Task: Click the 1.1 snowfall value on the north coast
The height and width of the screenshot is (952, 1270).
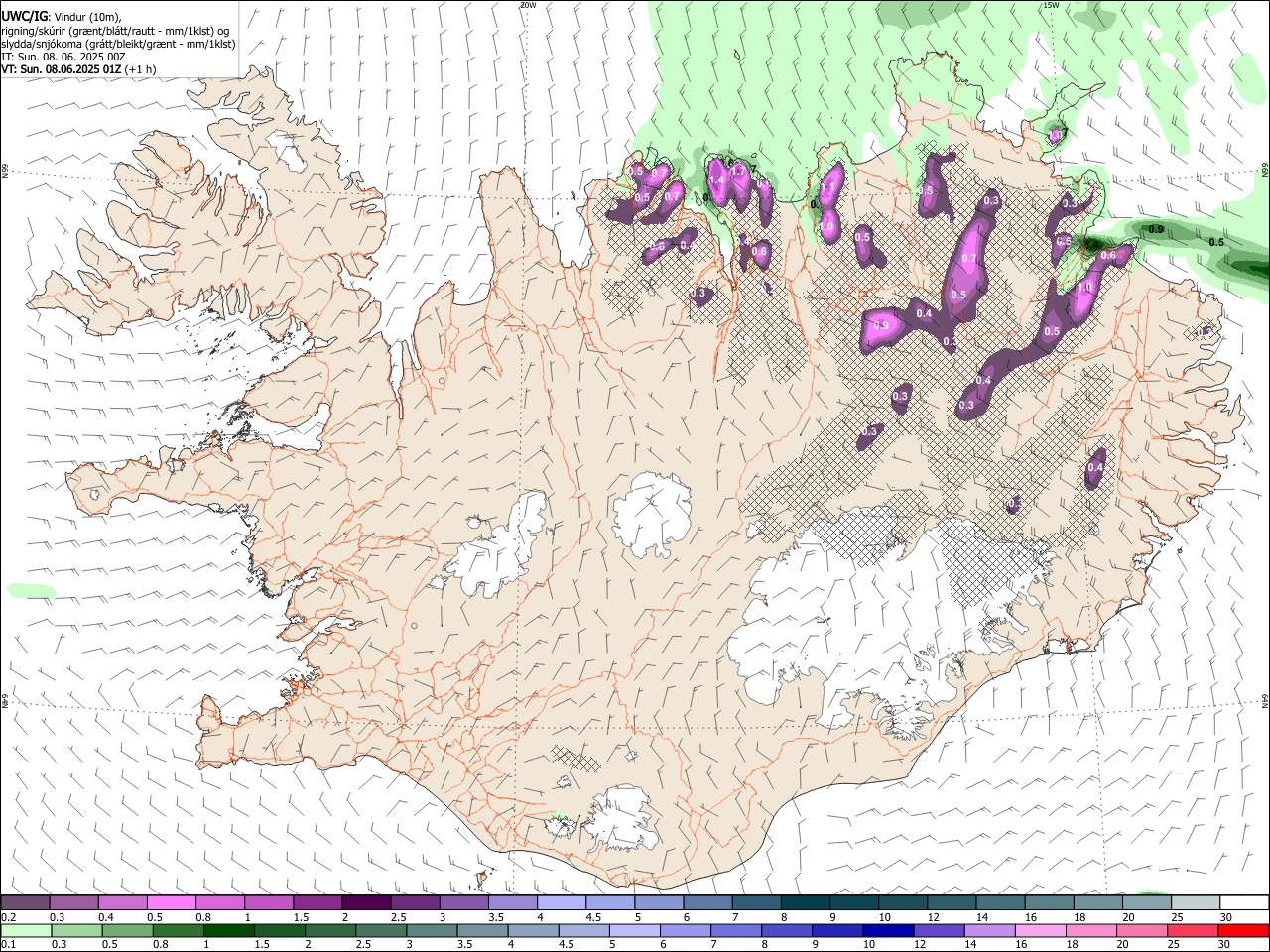Action: tap(827, 187)
